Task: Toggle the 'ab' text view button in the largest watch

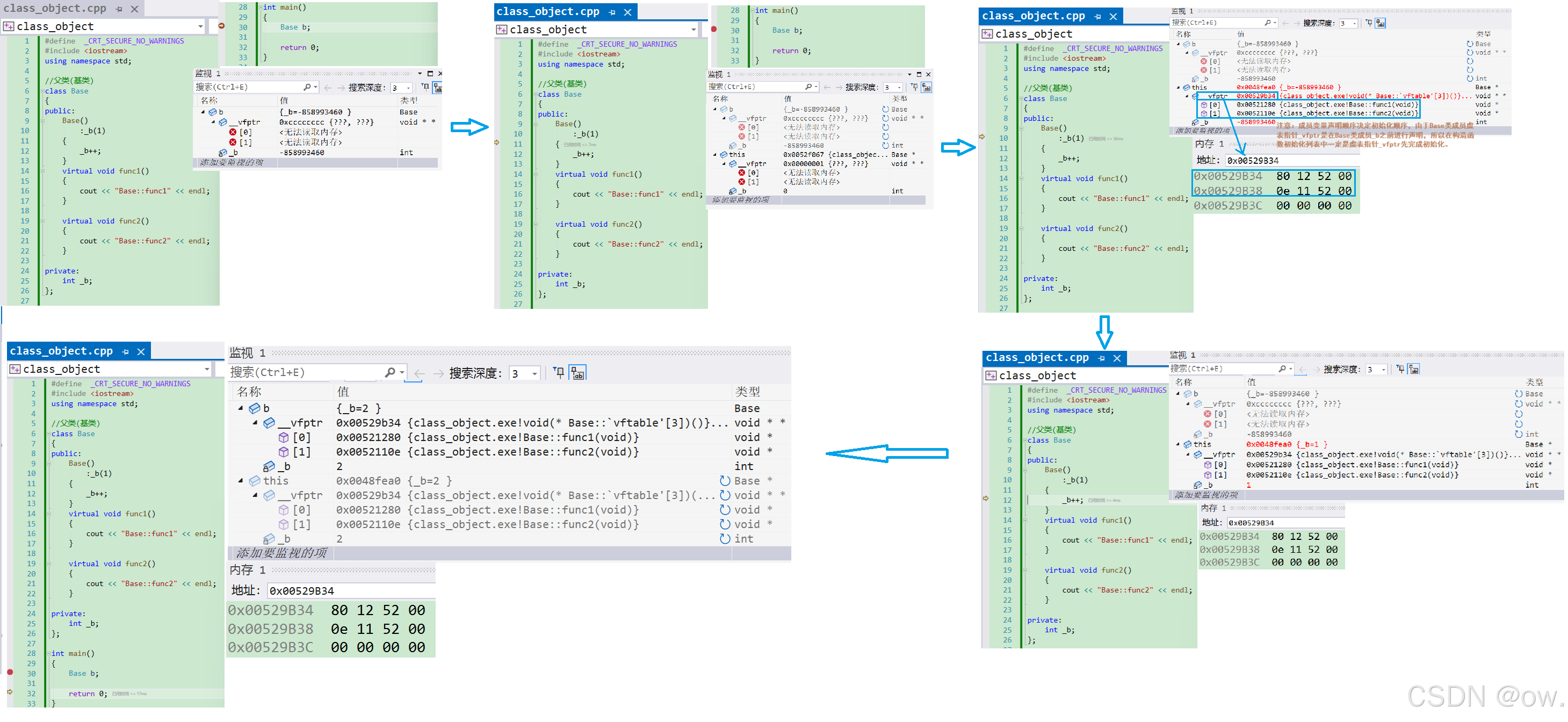Action: click(x=577, y=373)
